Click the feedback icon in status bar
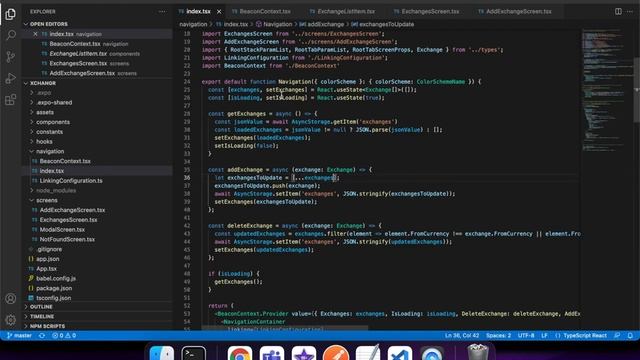Screen dimensions: 640x360 point(617,336)
